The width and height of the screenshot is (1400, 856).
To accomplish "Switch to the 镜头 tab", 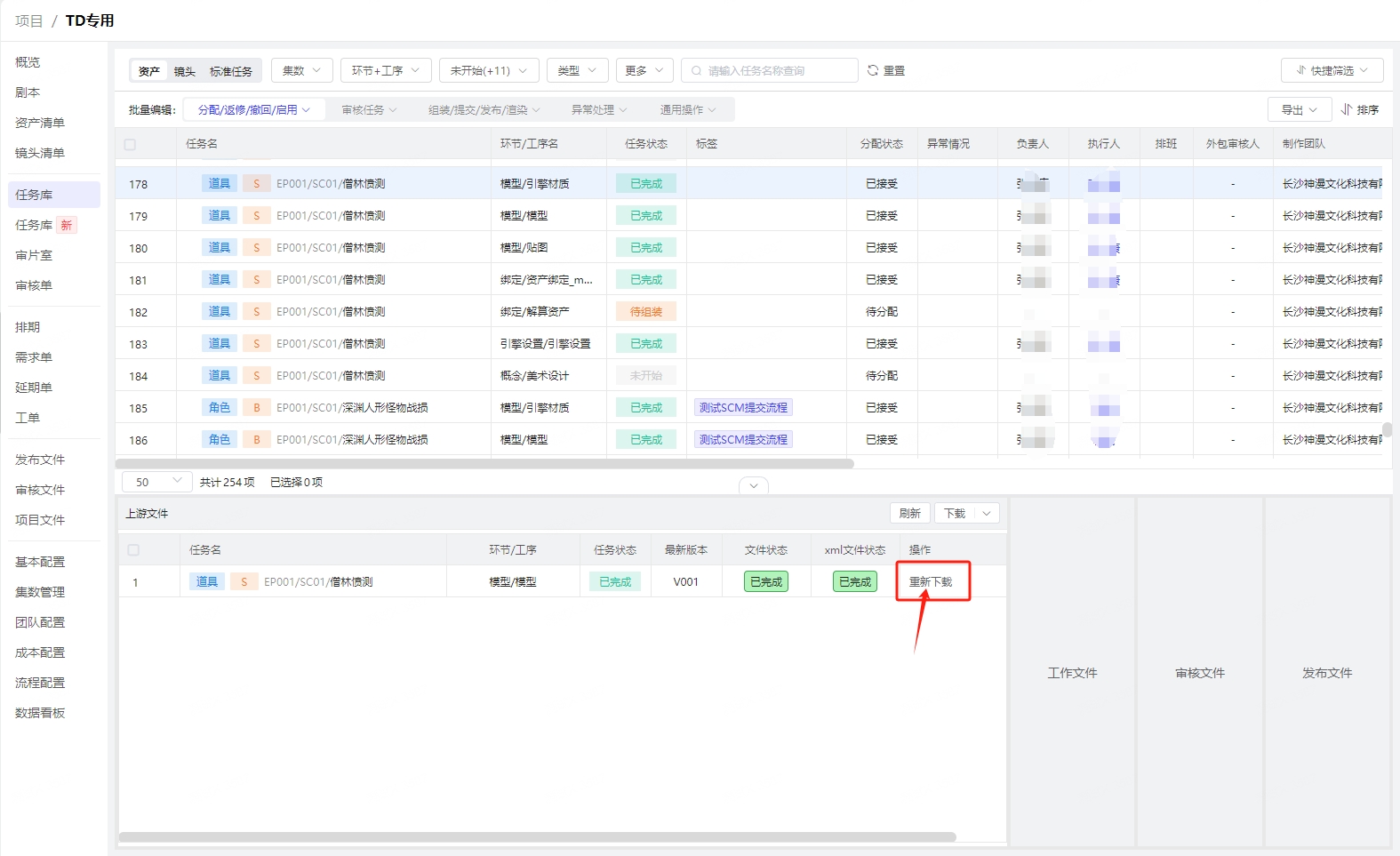I will coord(185,71).
